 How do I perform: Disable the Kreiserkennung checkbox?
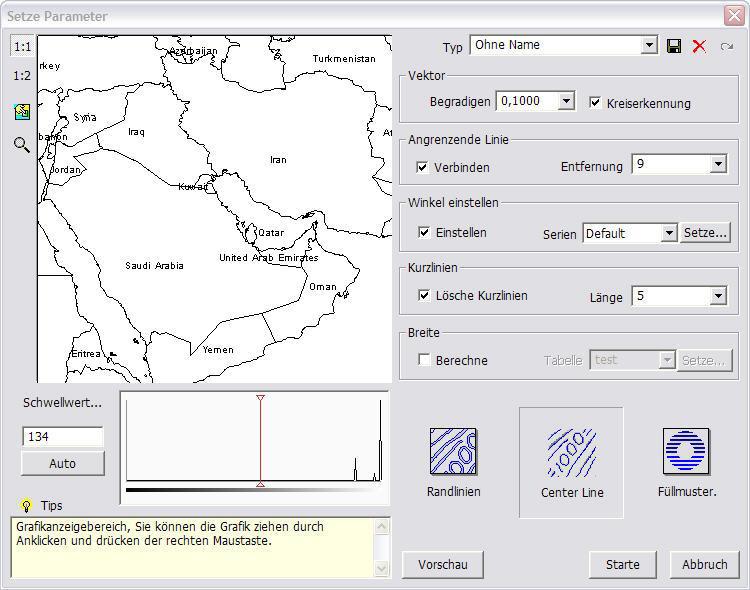(596, 102)
